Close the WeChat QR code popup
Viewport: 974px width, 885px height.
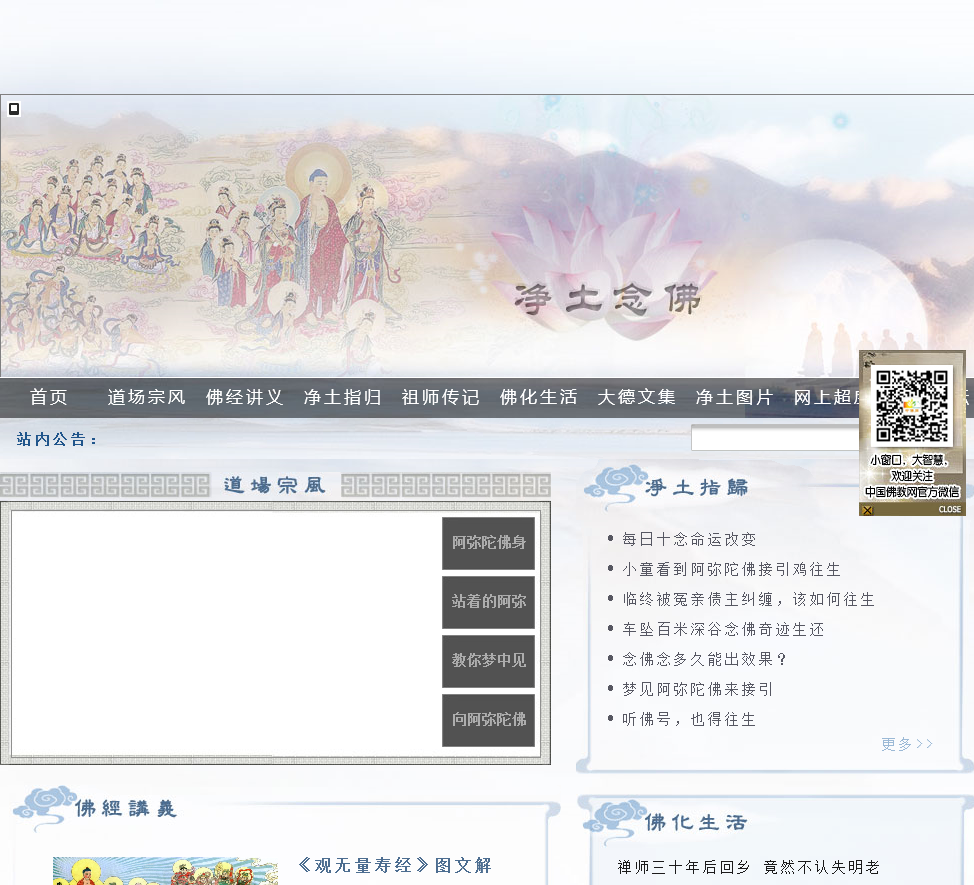click(x=868, y=510)
